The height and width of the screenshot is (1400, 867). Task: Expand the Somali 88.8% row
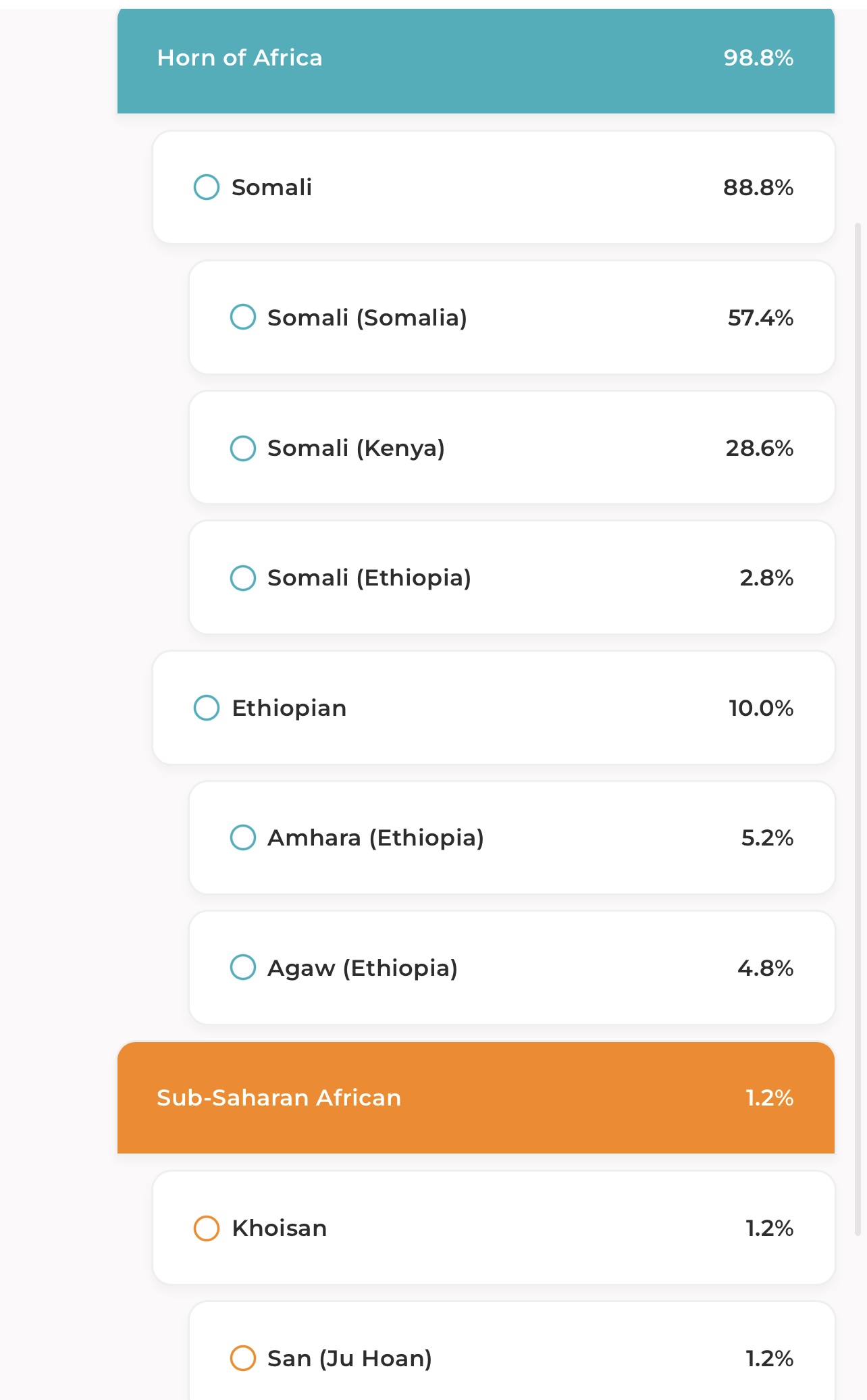pyautogui.click(x=494, y=187)
